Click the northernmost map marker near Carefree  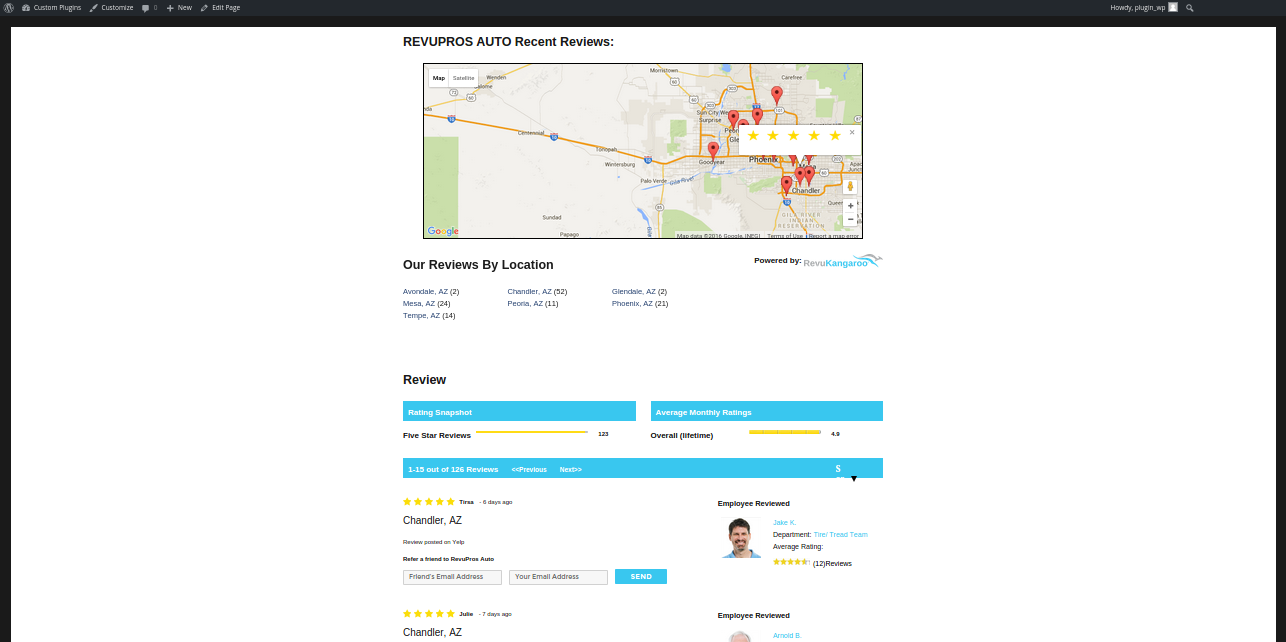point(777,95)
